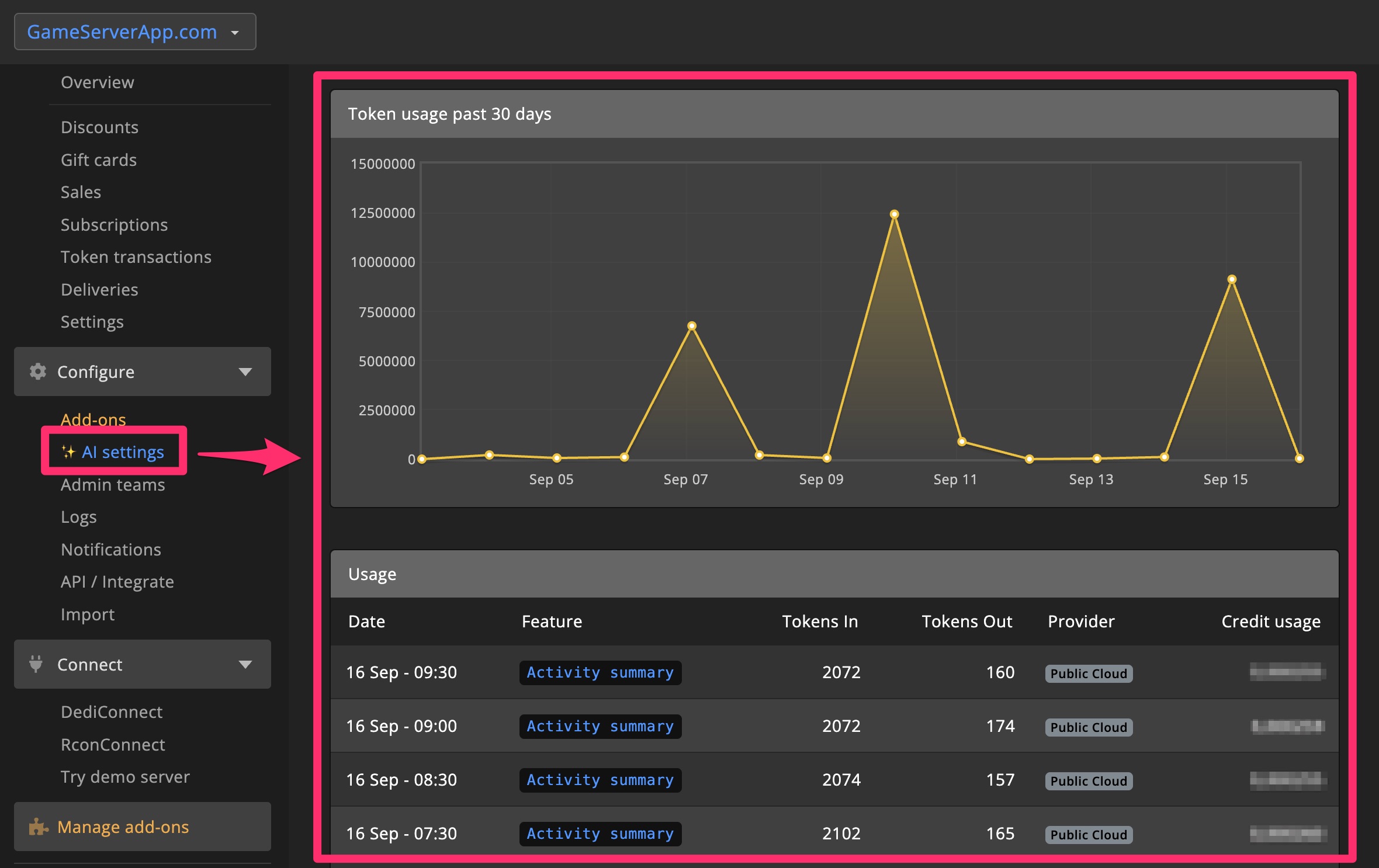
Task: Click the plug icon beside Connect
Action: pyautogui.click(x=36, y=664)
